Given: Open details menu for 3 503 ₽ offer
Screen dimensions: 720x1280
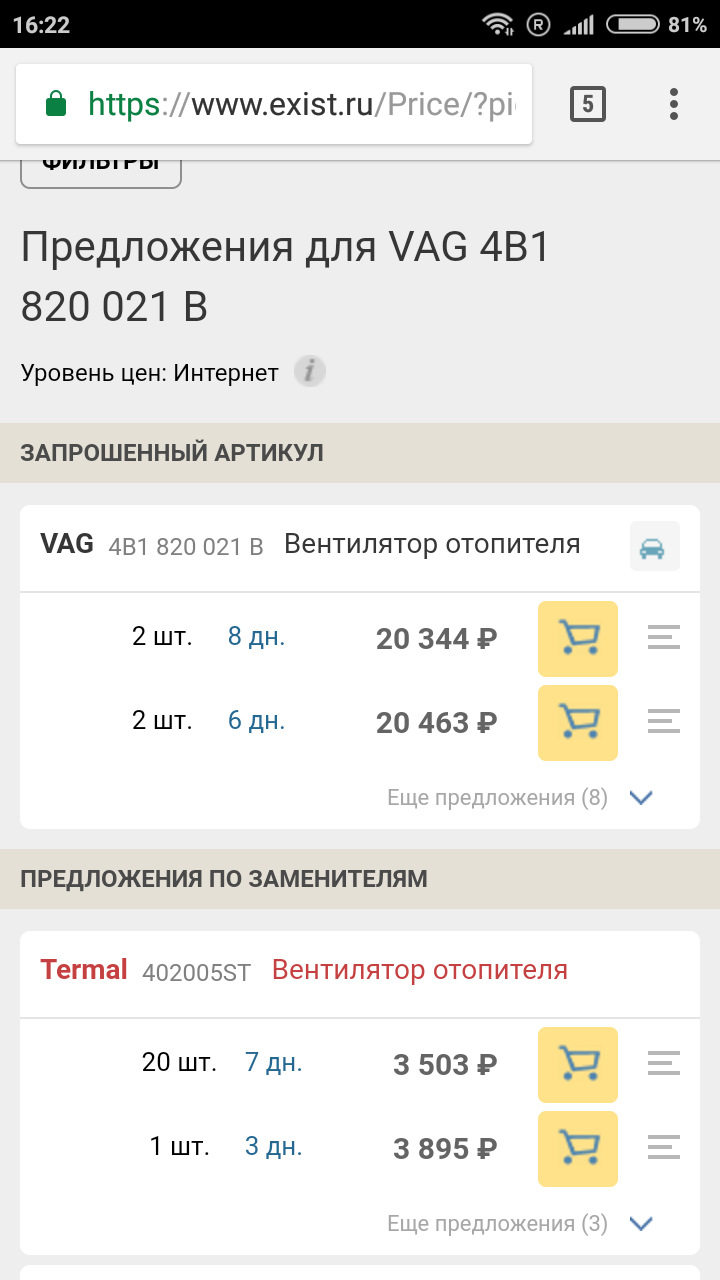Looking at the screenshot, I should (x=664, y=1064).
